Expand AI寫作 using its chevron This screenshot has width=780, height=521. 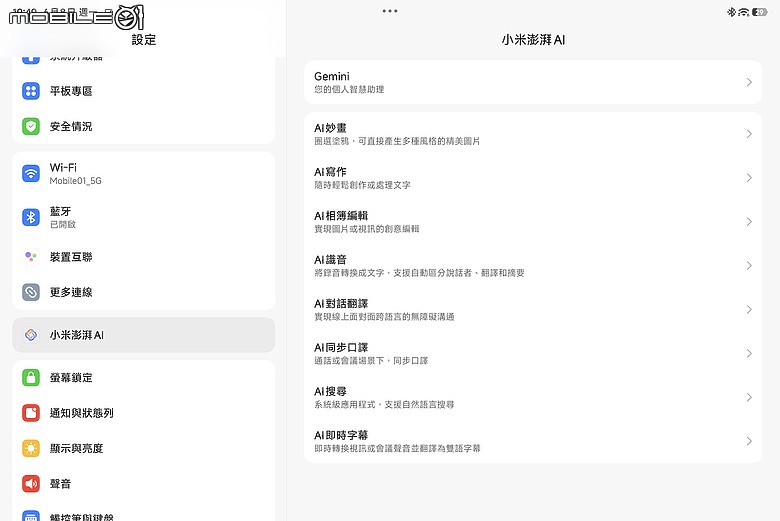(x=749, y=178)
